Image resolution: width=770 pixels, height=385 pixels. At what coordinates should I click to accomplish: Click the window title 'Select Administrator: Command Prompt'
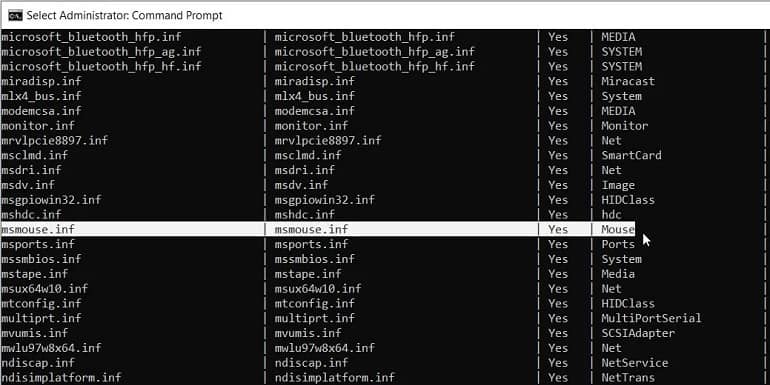124,15
